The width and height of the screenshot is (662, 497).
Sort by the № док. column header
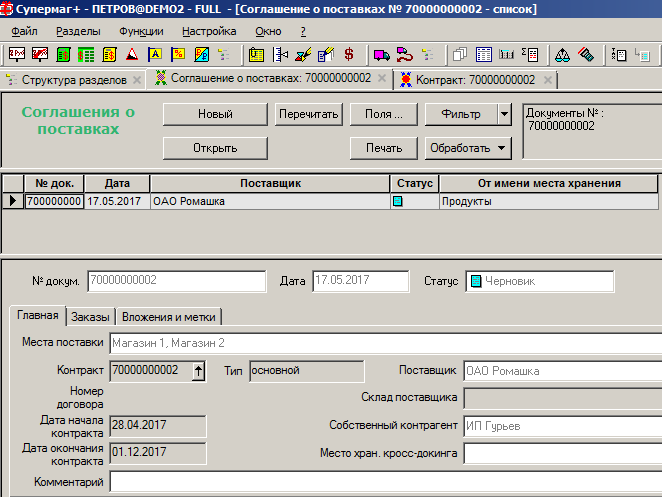click(54, 183)
